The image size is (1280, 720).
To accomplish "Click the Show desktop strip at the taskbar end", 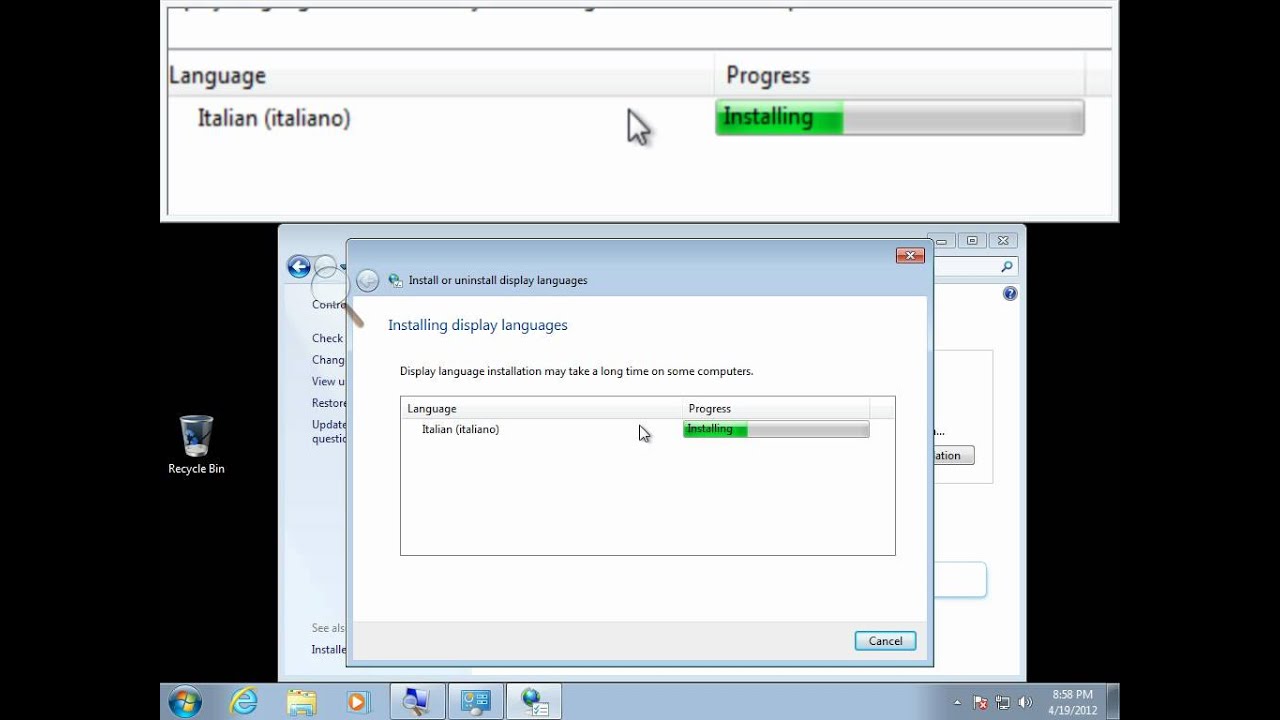I will point(1113,702).
